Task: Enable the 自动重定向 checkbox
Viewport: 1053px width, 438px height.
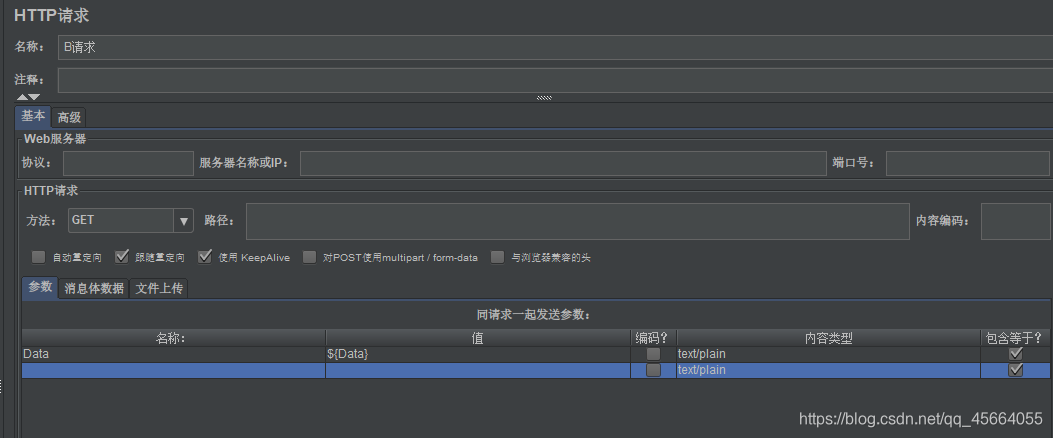Action: click(x=38, y=257)
